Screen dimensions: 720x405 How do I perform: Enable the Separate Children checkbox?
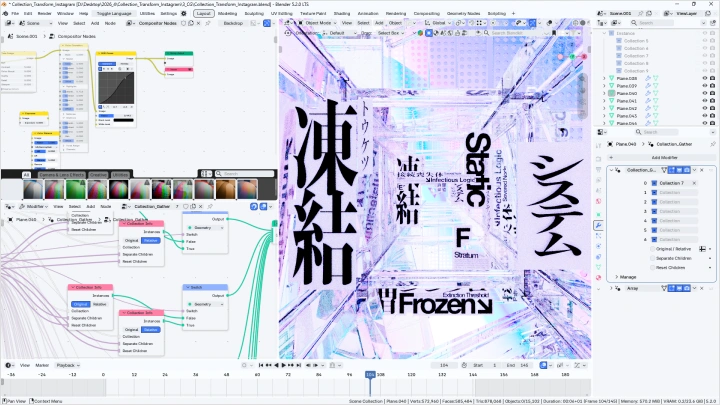[652, 259]
